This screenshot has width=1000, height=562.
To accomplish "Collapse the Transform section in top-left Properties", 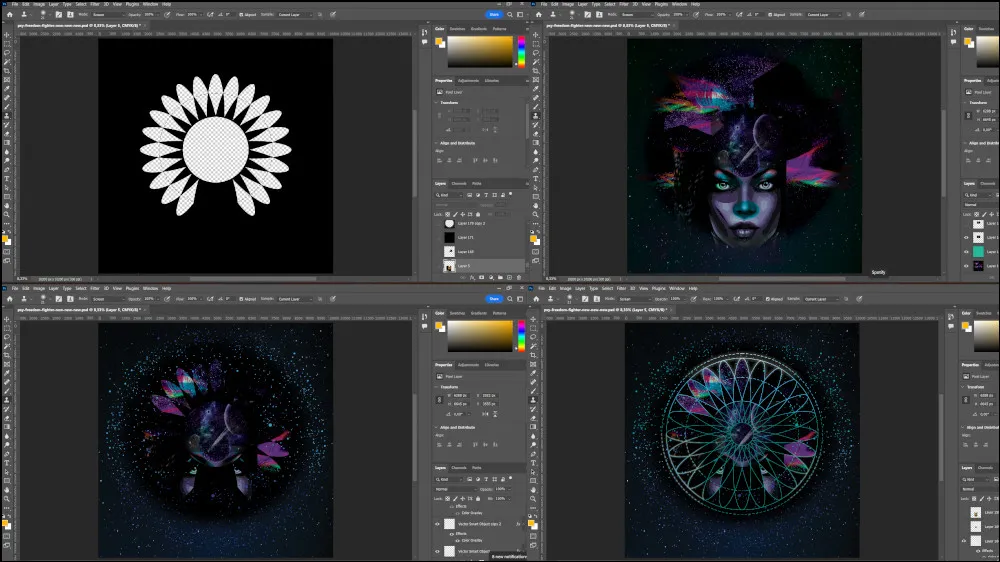I will point(437,103).
